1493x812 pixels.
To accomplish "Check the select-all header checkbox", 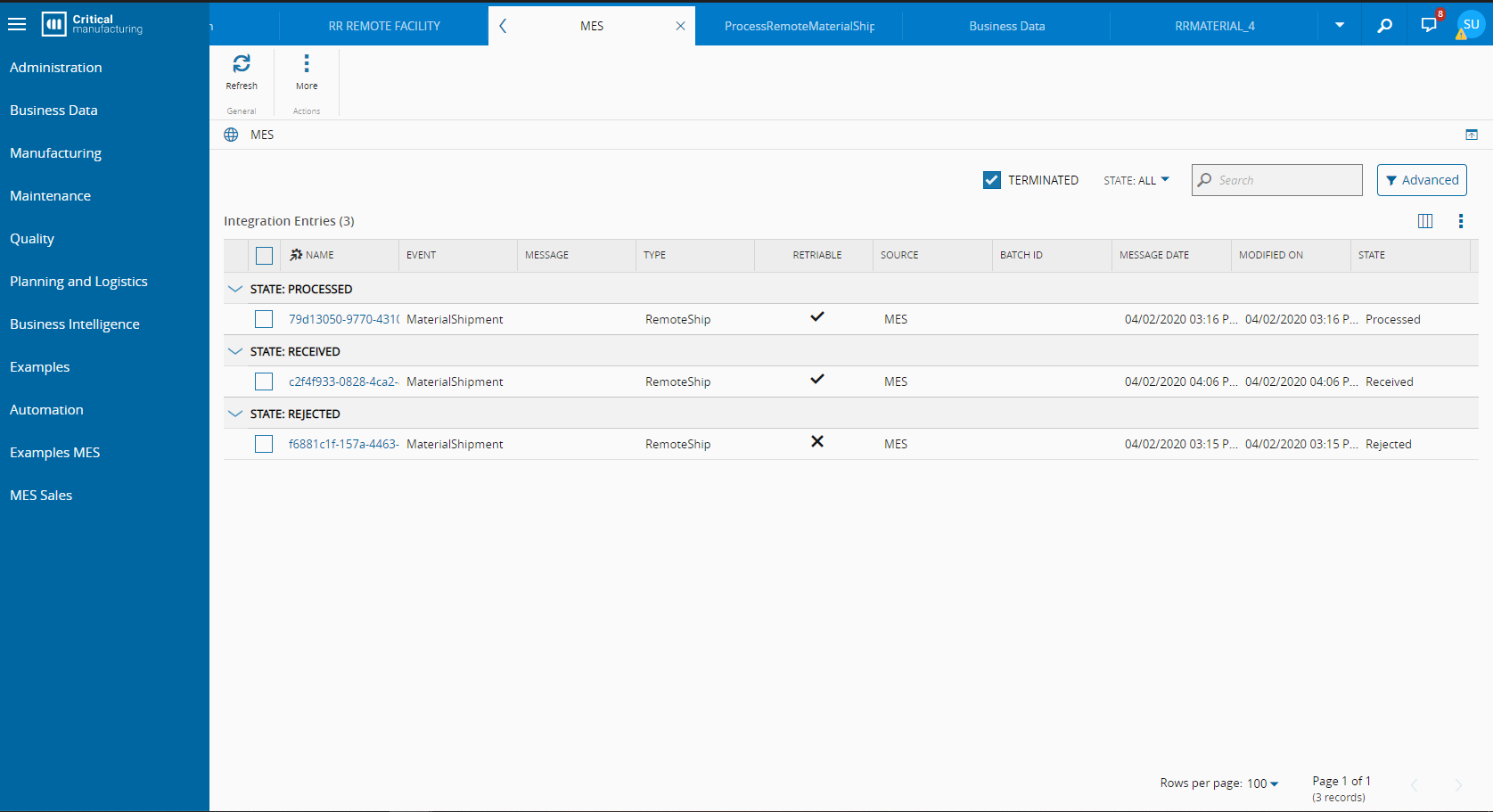I will pos(264,256).
